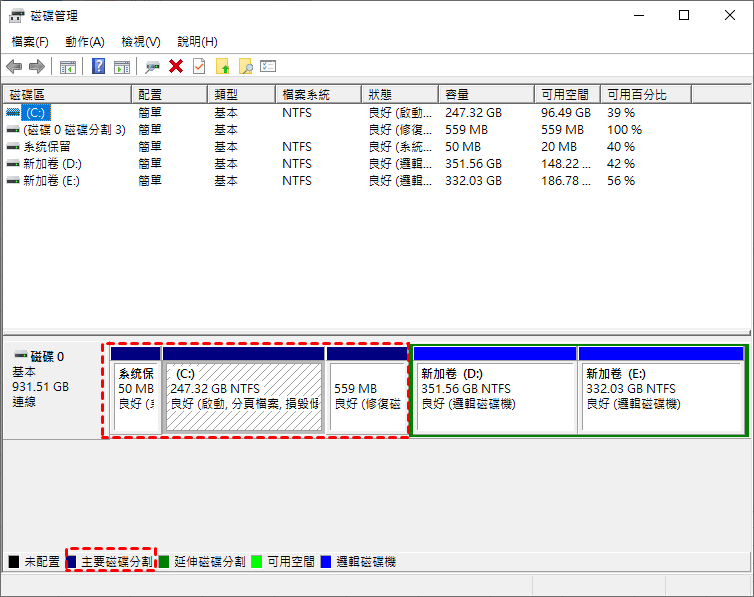This screenshot has height=597, width=754.
Task: Click the Forward arrow toolbar icon
Action: pos(37,66)
